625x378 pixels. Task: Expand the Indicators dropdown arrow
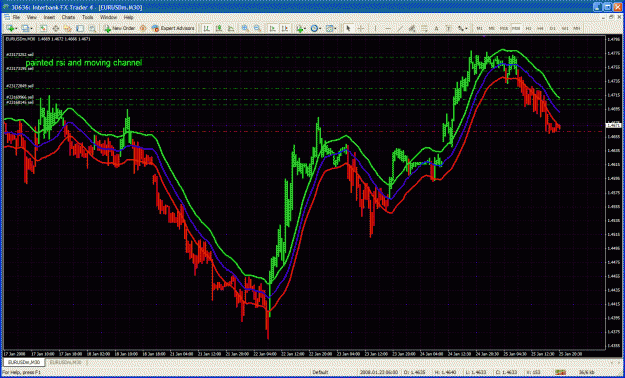pyautogui.click(x=305, y=28)
